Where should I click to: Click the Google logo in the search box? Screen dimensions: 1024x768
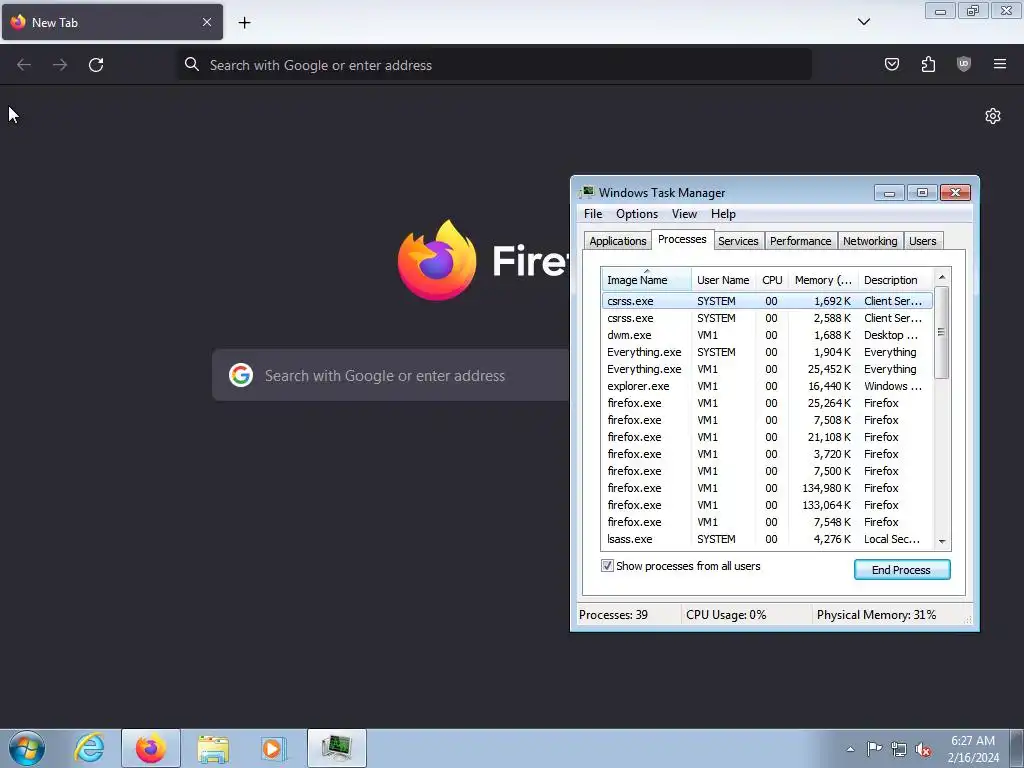(x=241, y=375)
